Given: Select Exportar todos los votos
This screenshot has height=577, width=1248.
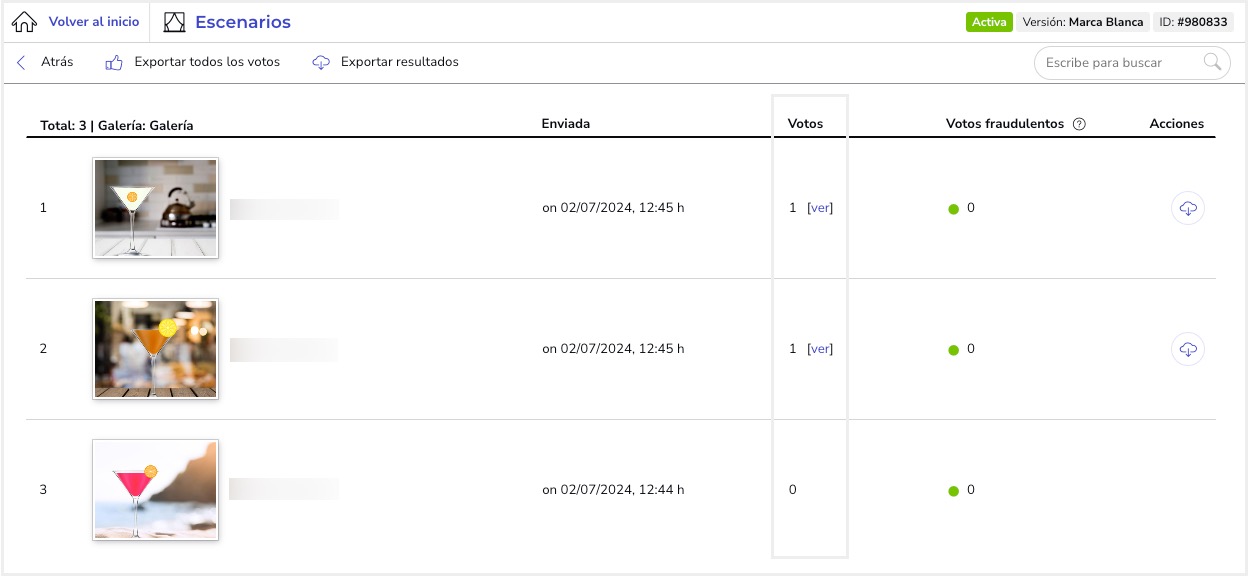Looking at the screenshot, I should pos(207,62).
